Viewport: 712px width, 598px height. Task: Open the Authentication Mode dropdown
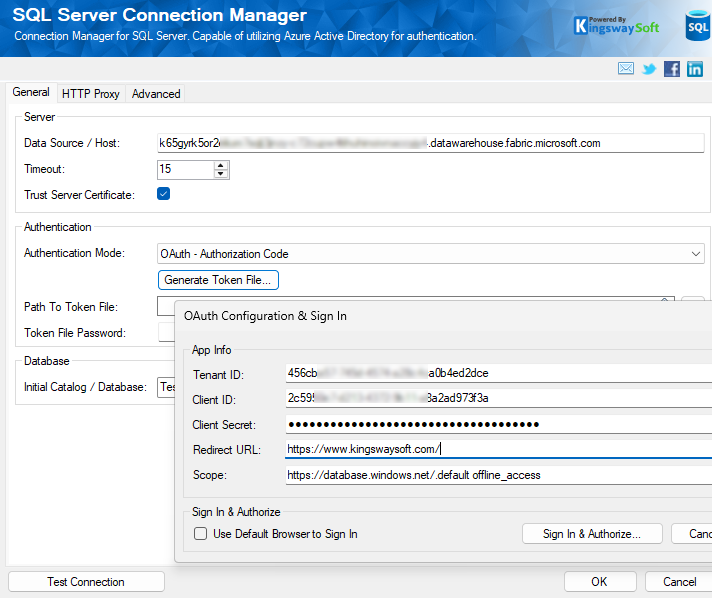tap(430, 254)
